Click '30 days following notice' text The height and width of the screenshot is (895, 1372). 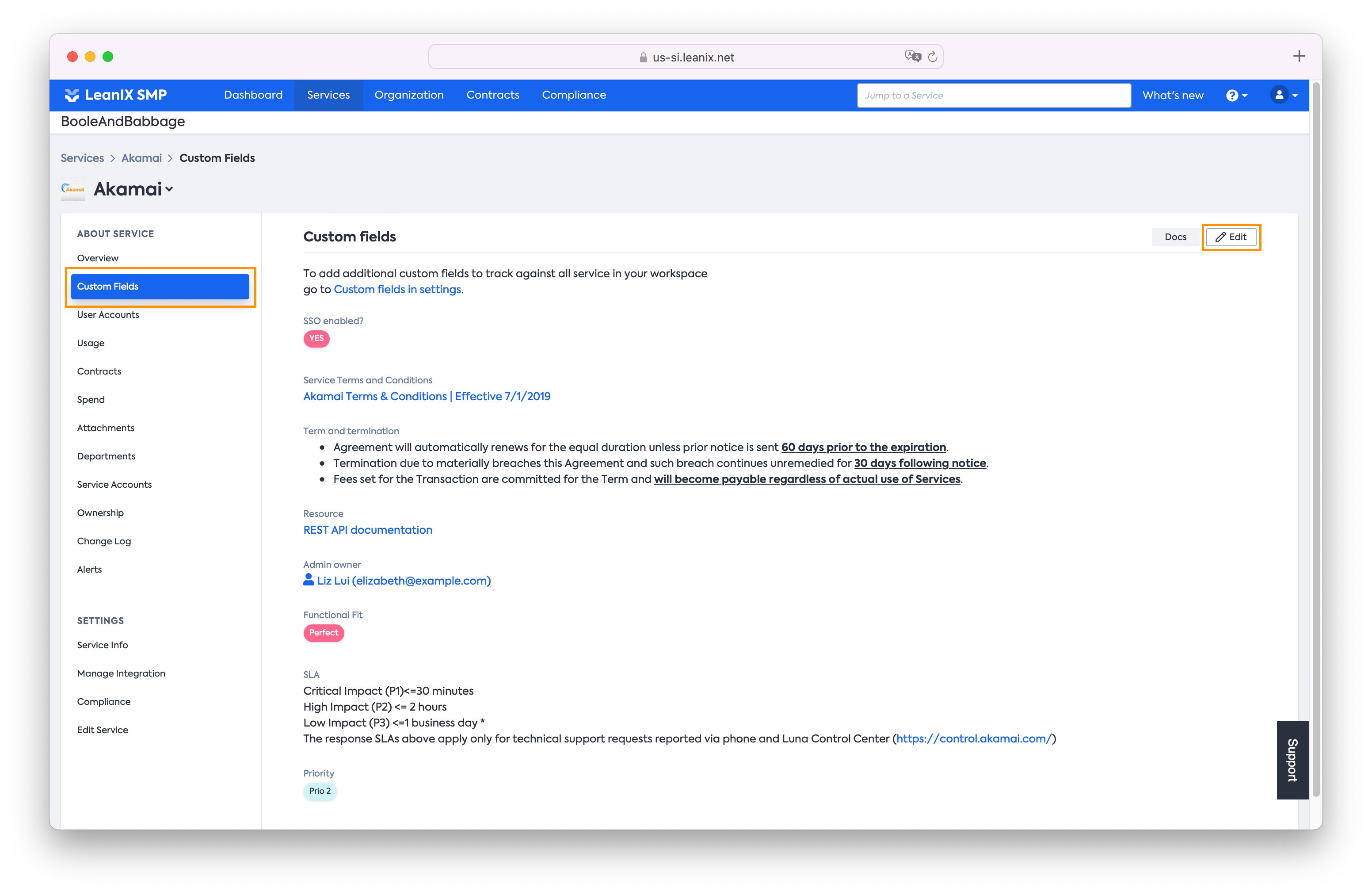(919, 463)
